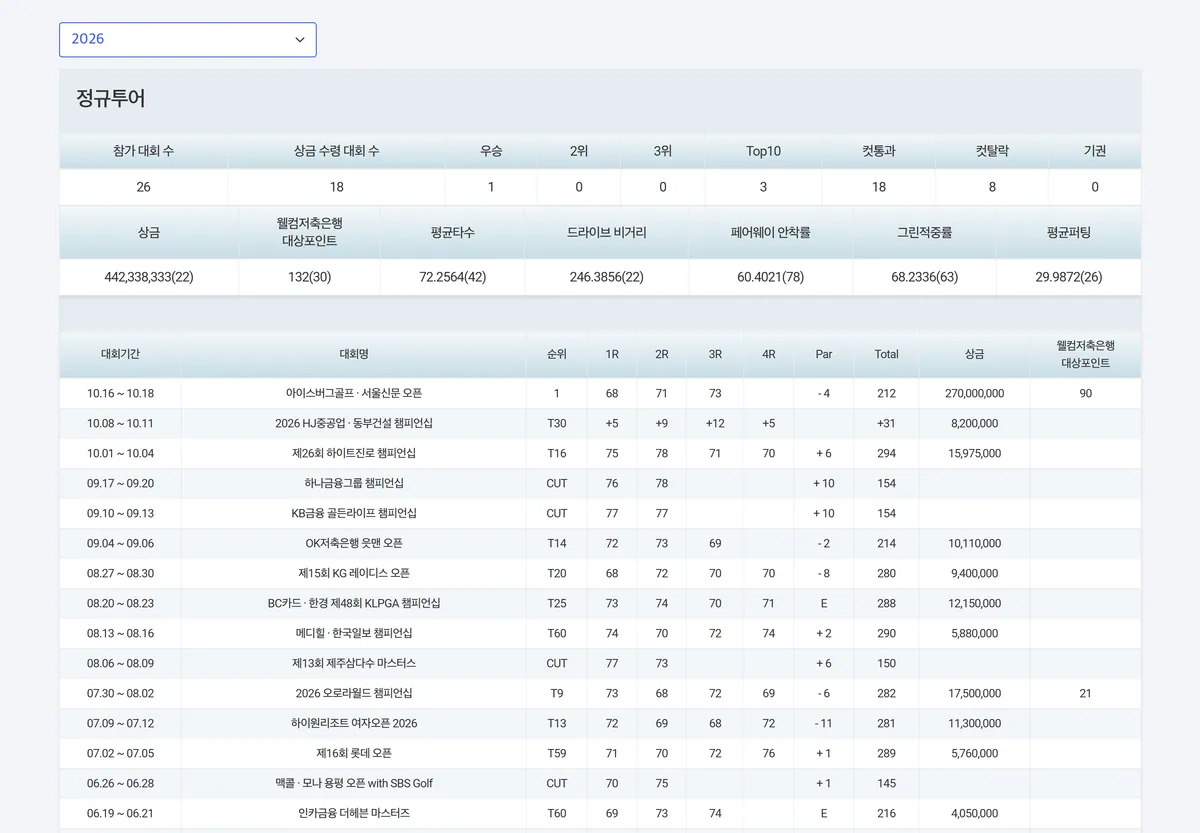
Task: Click the prize amount 4,050,000
Action: click(x=975, y=814)
